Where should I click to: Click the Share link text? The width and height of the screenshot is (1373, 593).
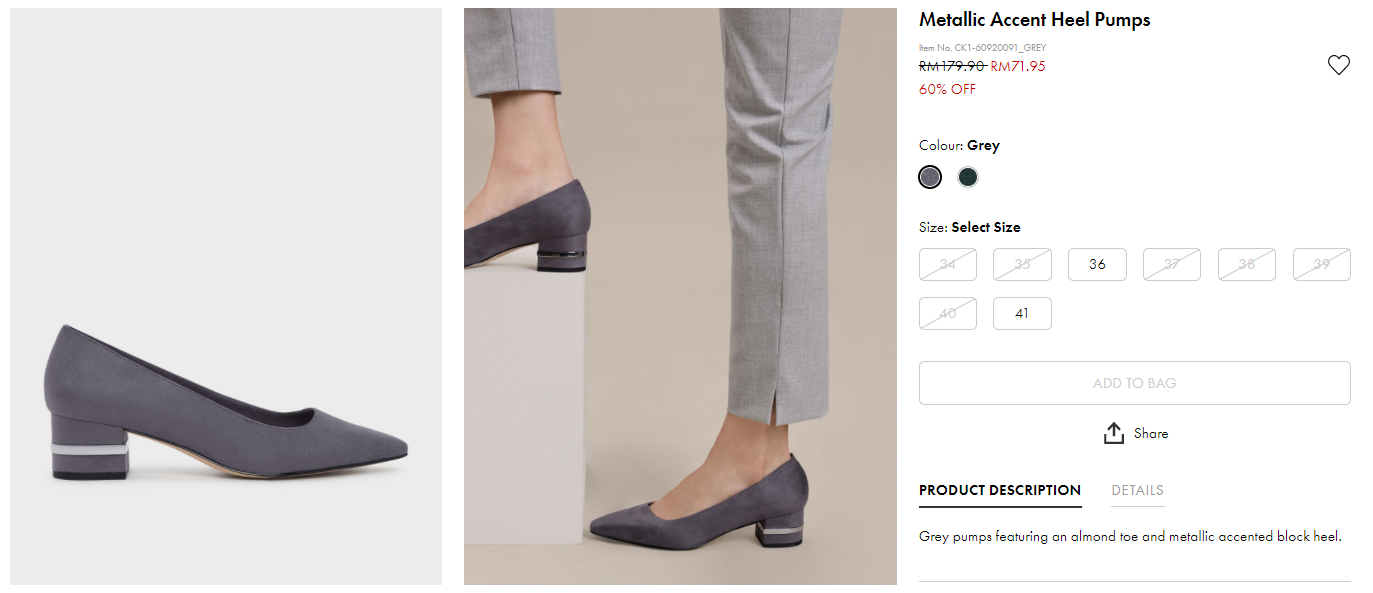pos(1151,434)
